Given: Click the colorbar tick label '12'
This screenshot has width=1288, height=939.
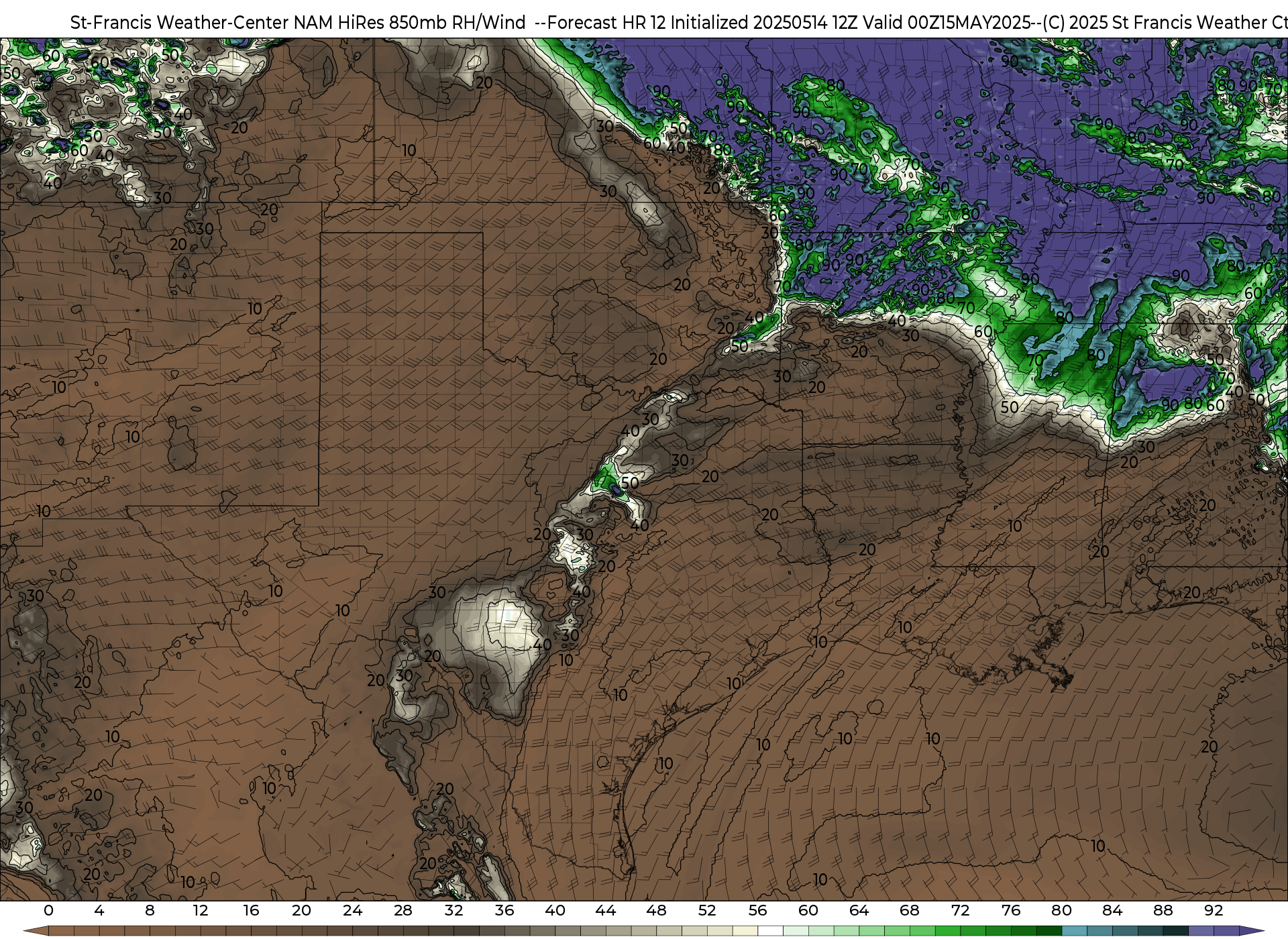Looking at the screenshot, I should click(201, 910).
